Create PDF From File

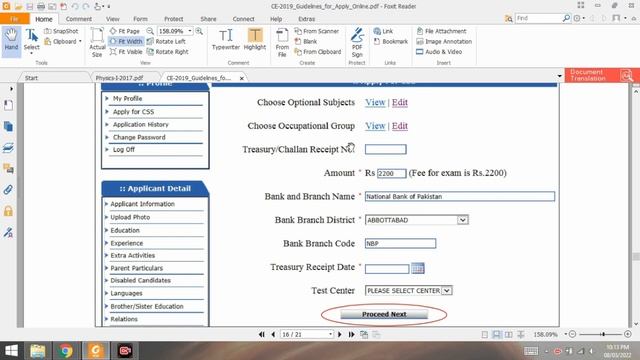click(282, 42)
